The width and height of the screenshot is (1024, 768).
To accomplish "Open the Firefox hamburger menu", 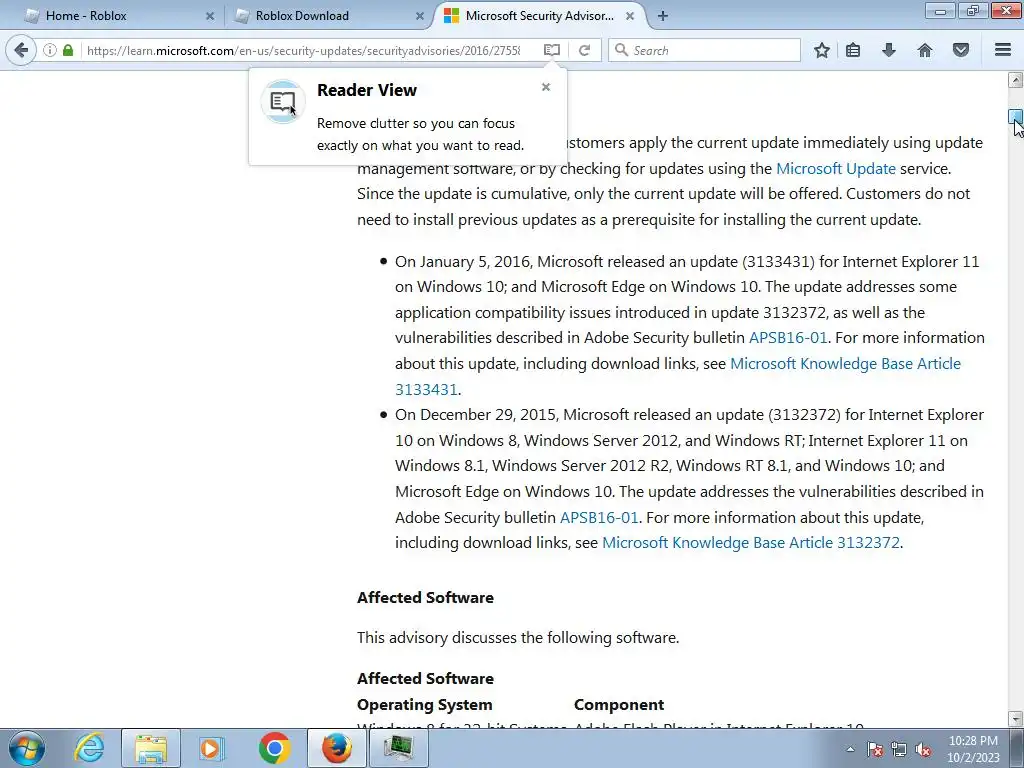I will click(x=1003, y=50).
